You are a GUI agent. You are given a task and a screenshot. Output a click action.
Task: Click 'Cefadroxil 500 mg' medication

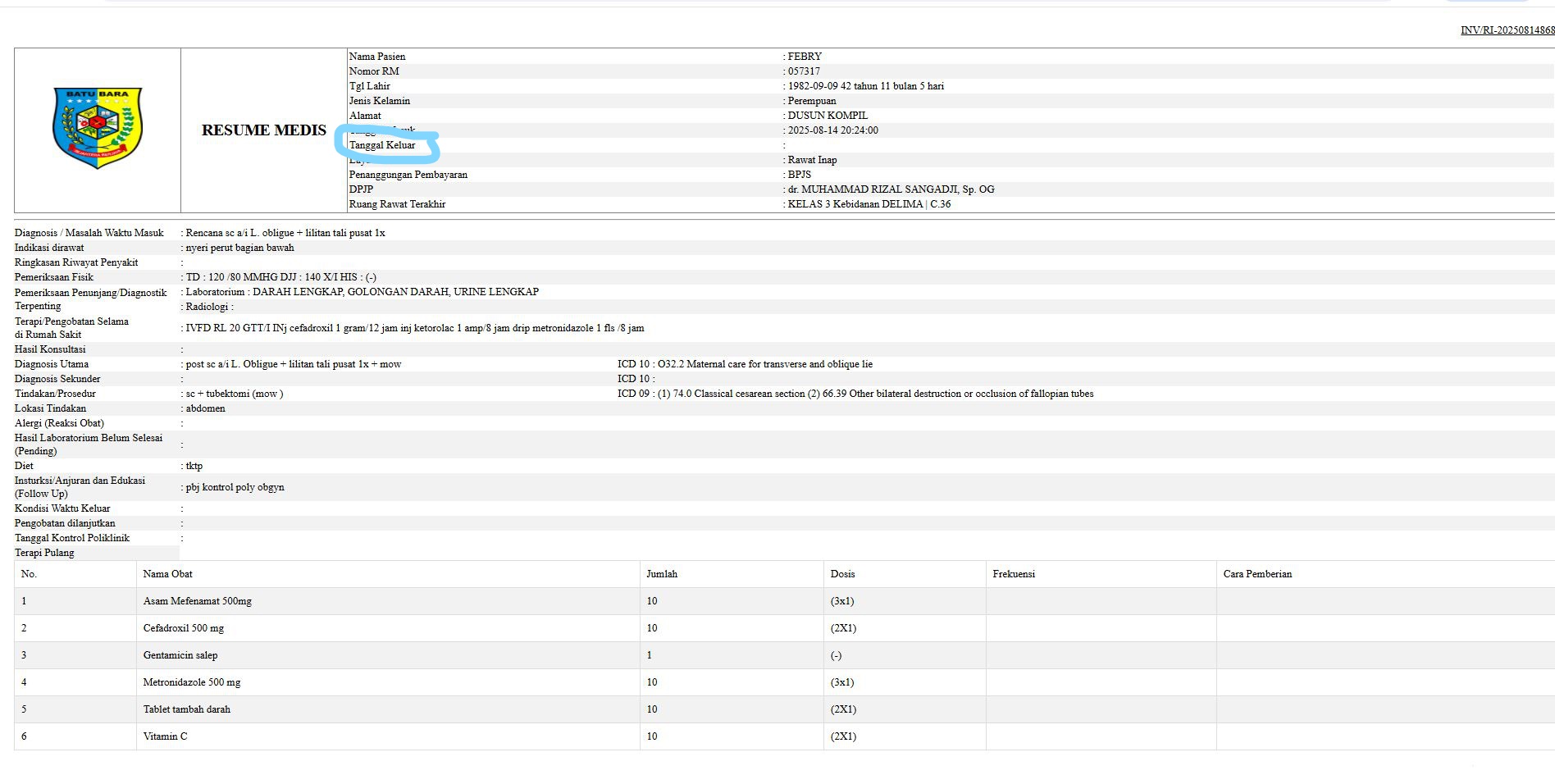tap(184, 628)
